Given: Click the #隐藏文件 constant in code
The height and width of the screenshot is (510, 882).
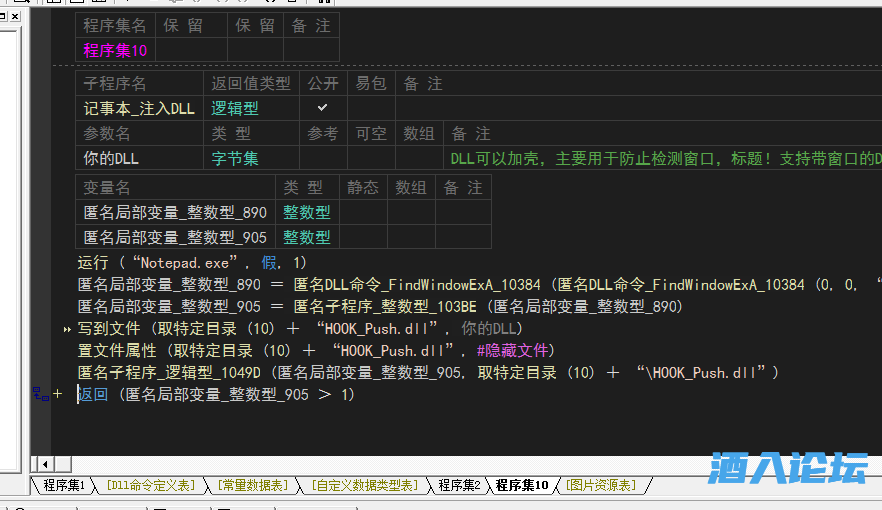Looking at the screenshot, I should (x=515, y=351).
